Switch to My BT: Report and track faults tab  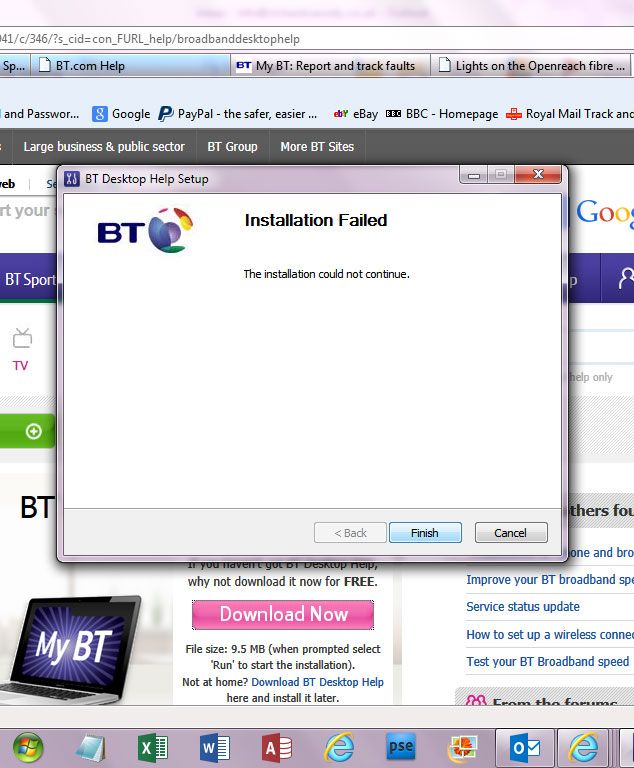pos(330,66)
